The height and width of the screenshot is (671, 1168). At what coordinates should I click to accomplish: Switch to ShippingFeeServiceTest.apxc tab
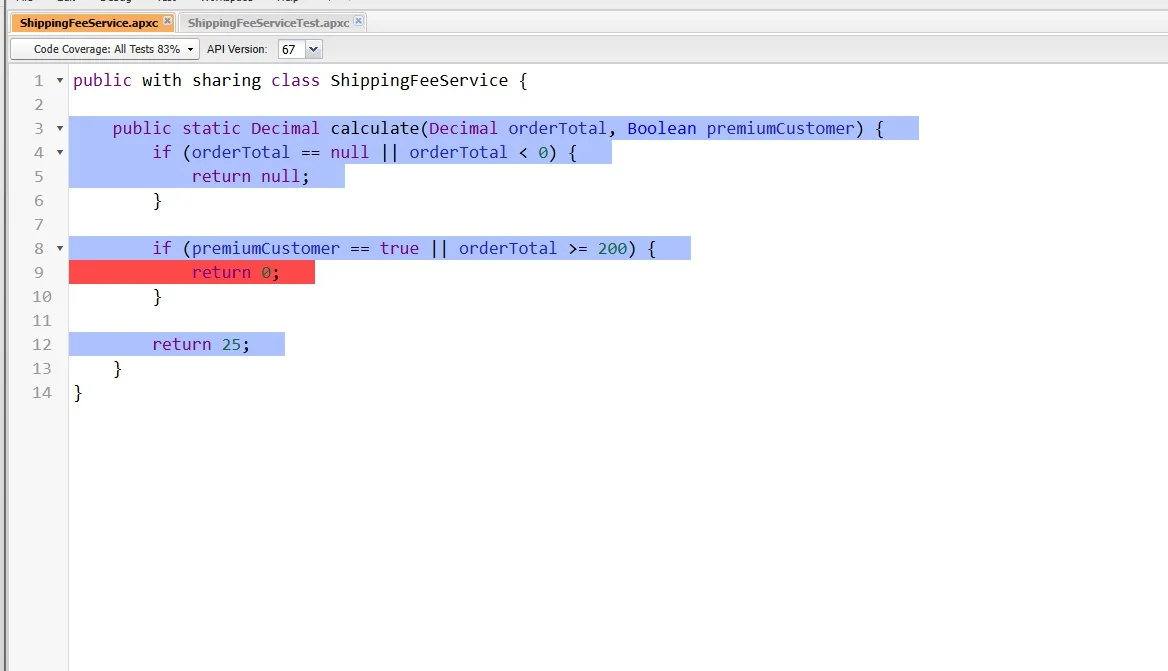pos(268,22)
